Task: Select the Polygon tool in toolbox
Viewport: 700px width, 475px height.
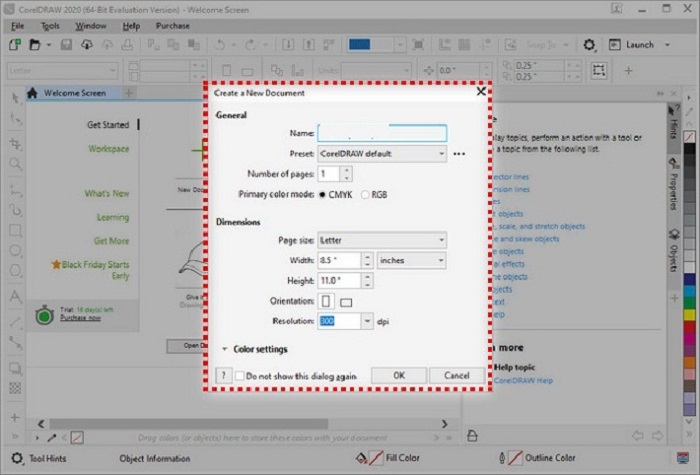Action: [x=15, y=271]
